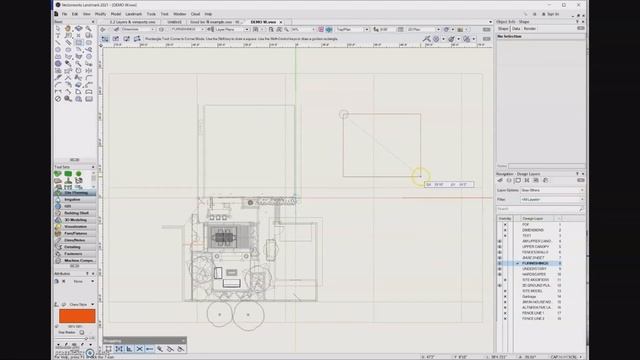The height and width of the screenshot is (360, 640).
Task: Select the Circle tool in Basic palette
Action: tap(58, 50)
